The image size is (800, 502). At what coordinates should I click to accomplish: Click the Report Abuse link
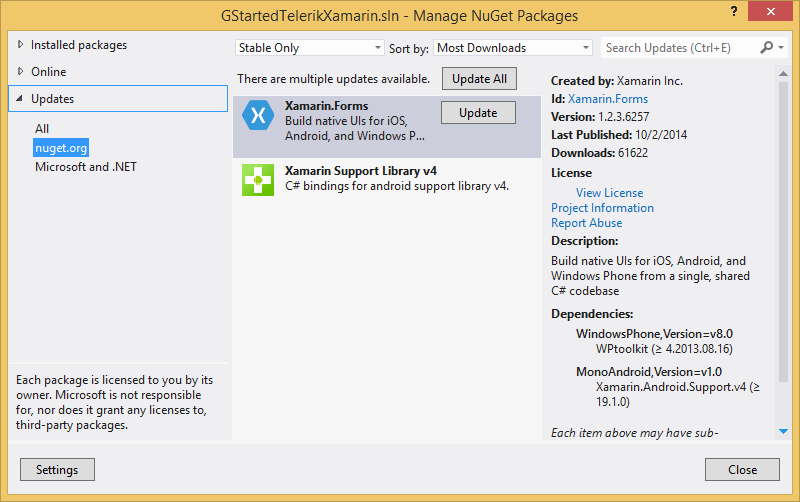[586, 223]
